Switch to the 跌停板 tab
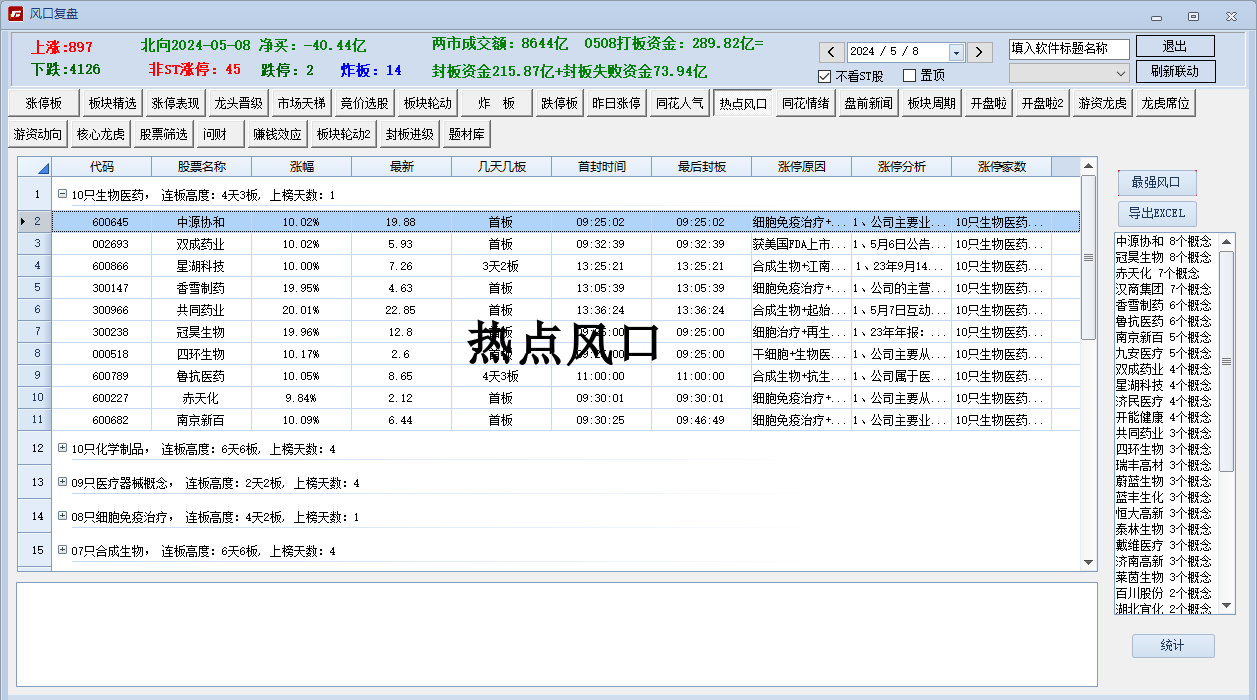Screen dimensions: 1257x700 click(559, 104)
